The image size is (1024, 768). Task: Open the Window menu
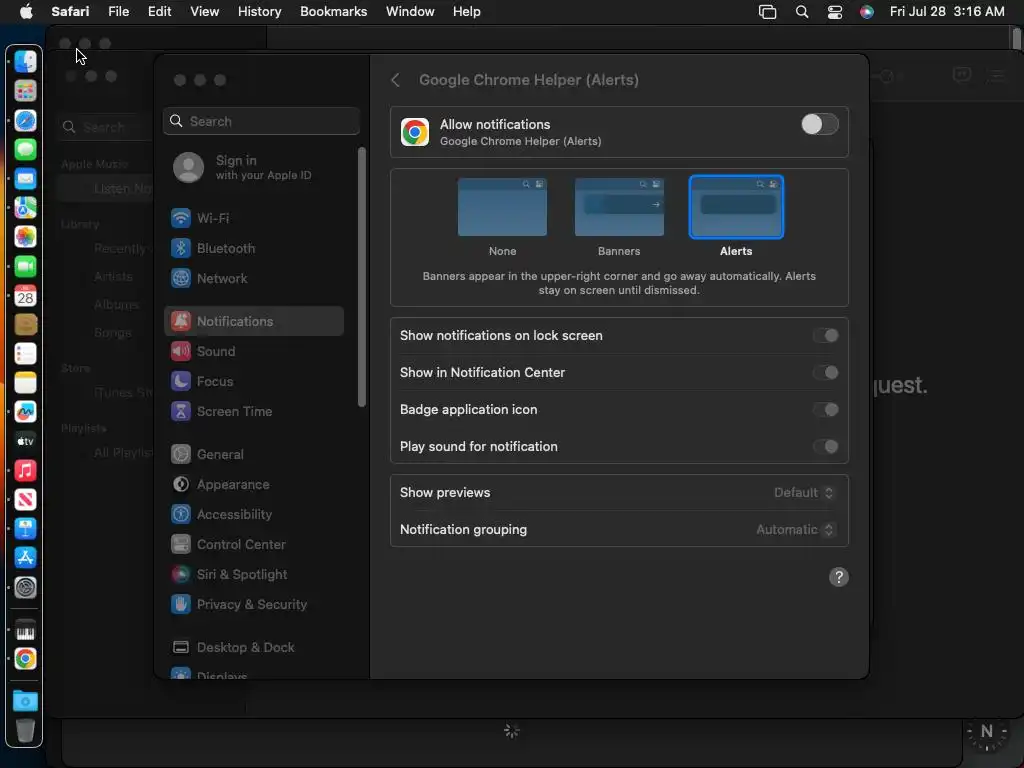pyautogui.click(x=410, y=12)
